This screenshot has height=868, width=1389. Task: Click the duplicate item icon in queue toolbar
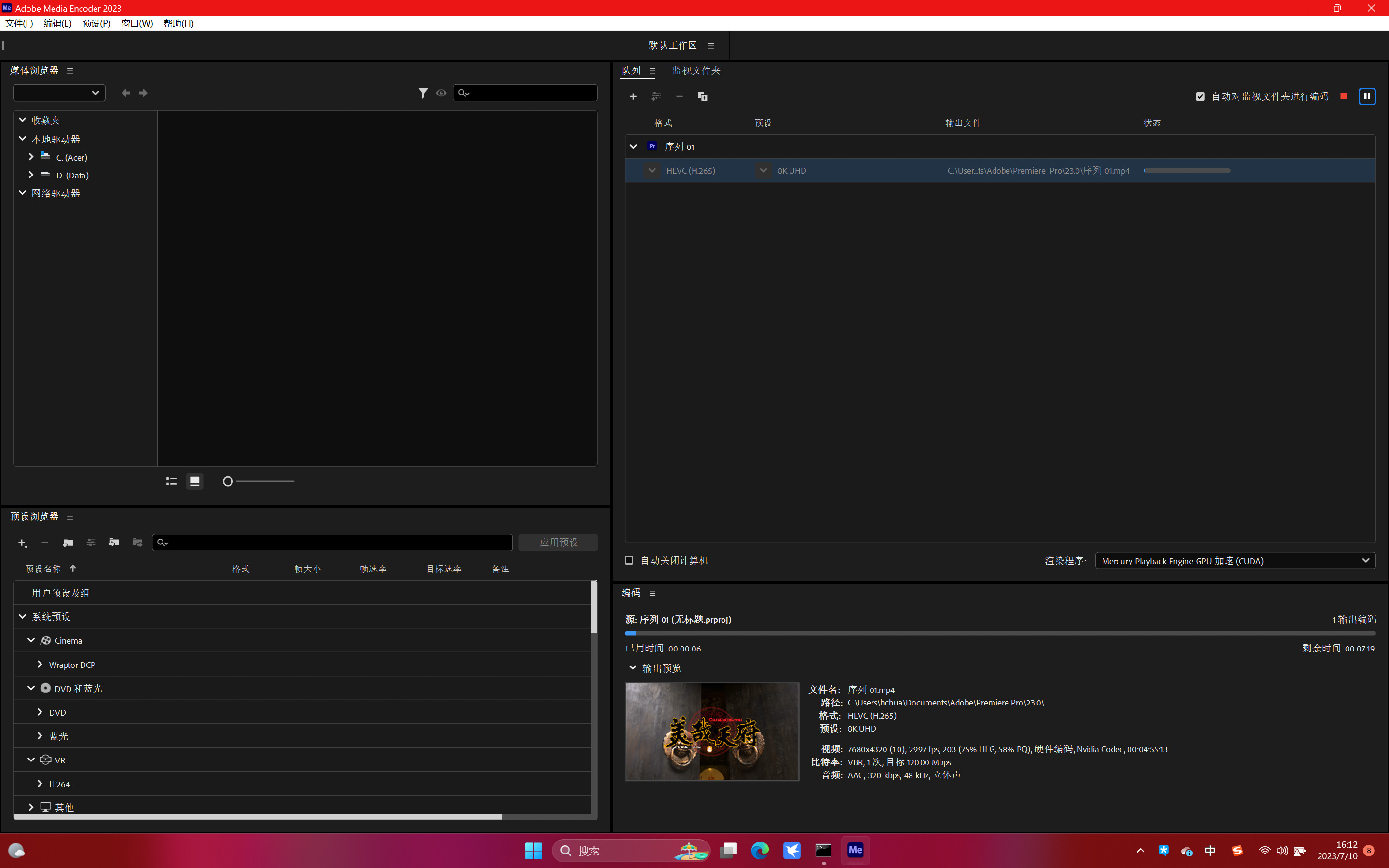tap(703, 96)
